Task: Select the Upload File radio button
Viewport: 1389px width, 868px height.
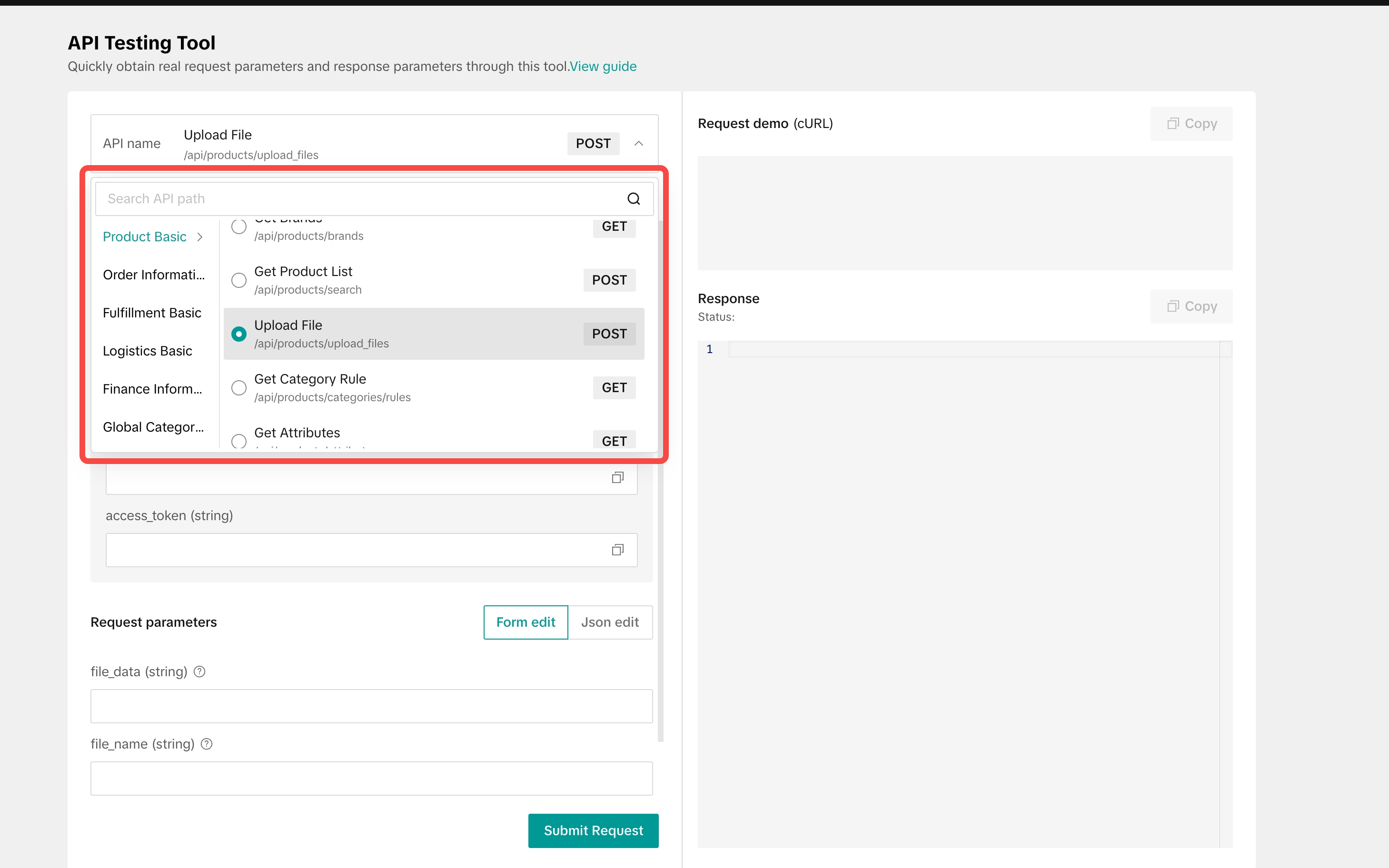Action: click(x=239, y=334)
